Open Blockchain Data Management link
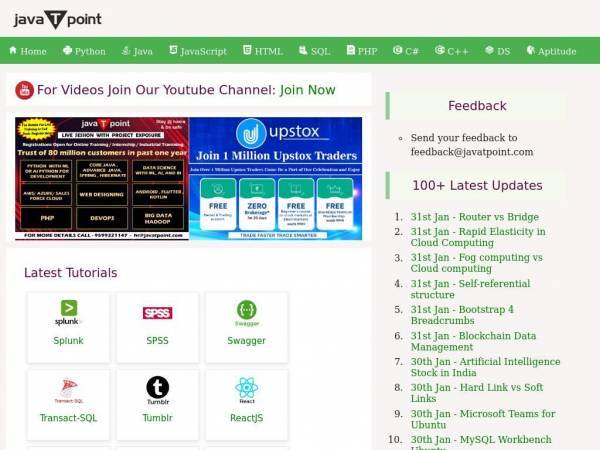The image size is (600, 450). [x=473, y=341]
